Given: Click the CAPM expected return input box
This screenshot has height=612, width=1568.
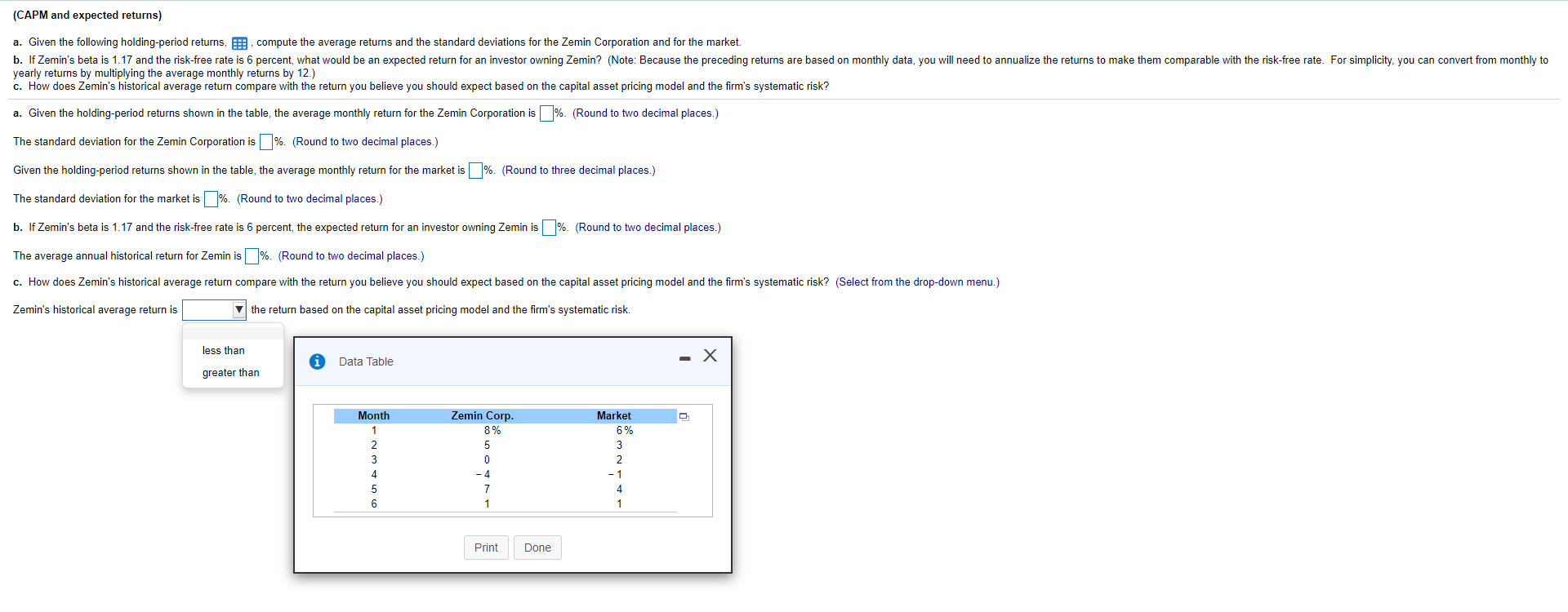Looking at the screenshot, I should click(x=550, y=228).
